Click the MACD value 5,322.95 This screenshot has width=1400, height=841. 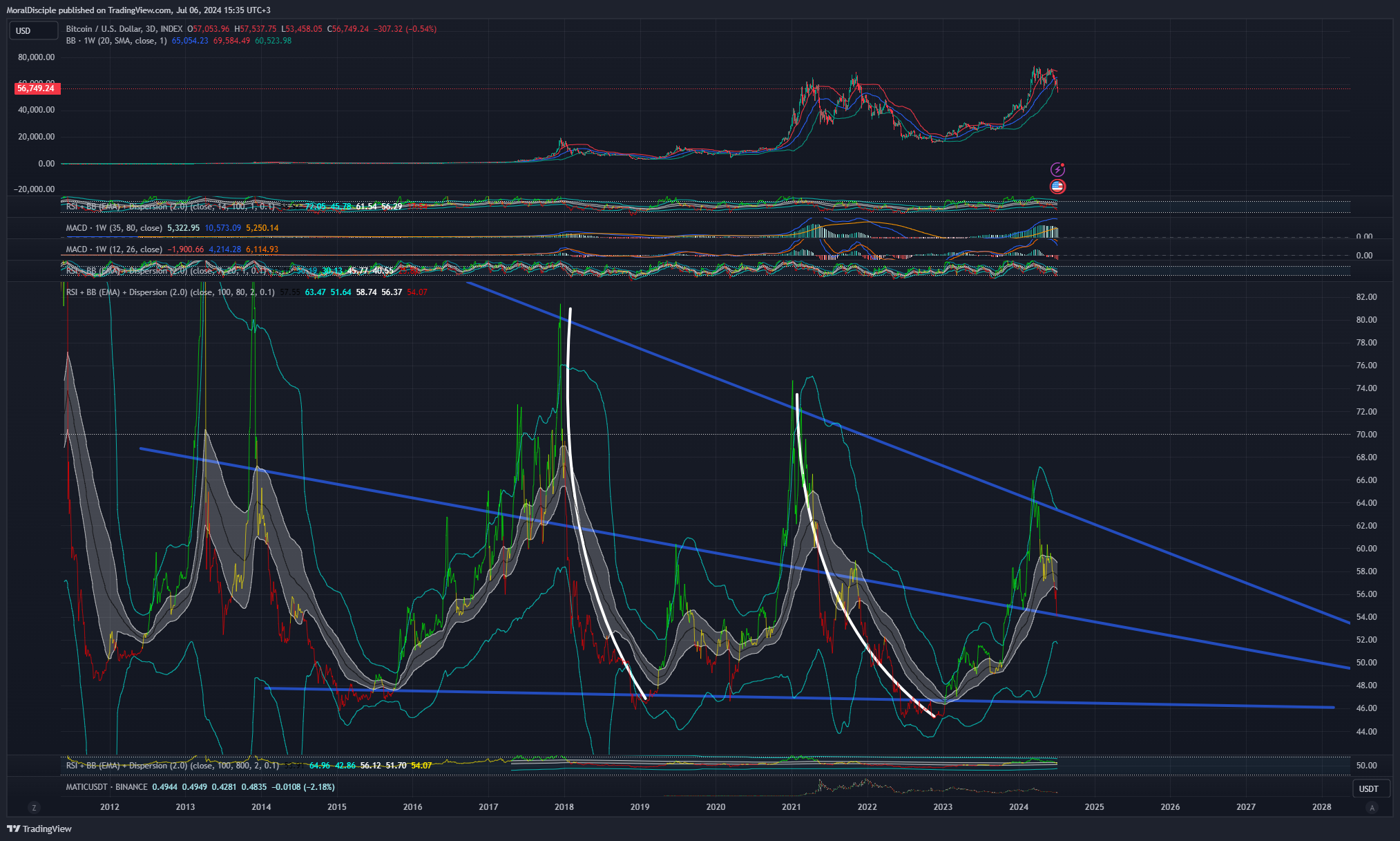(184, 228)
